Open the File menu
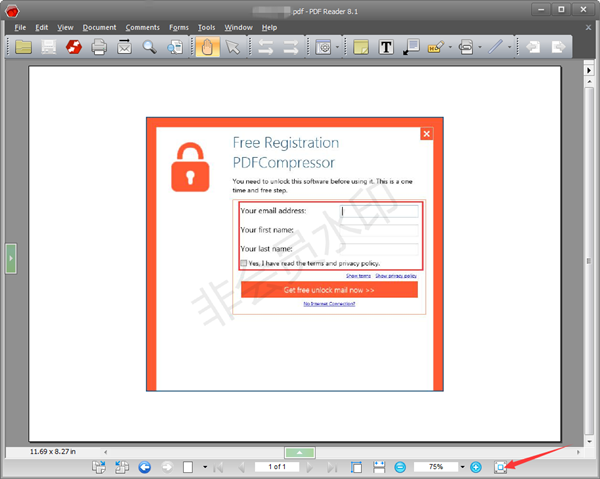The image size is (600, 479). click(x=20, y=28)
